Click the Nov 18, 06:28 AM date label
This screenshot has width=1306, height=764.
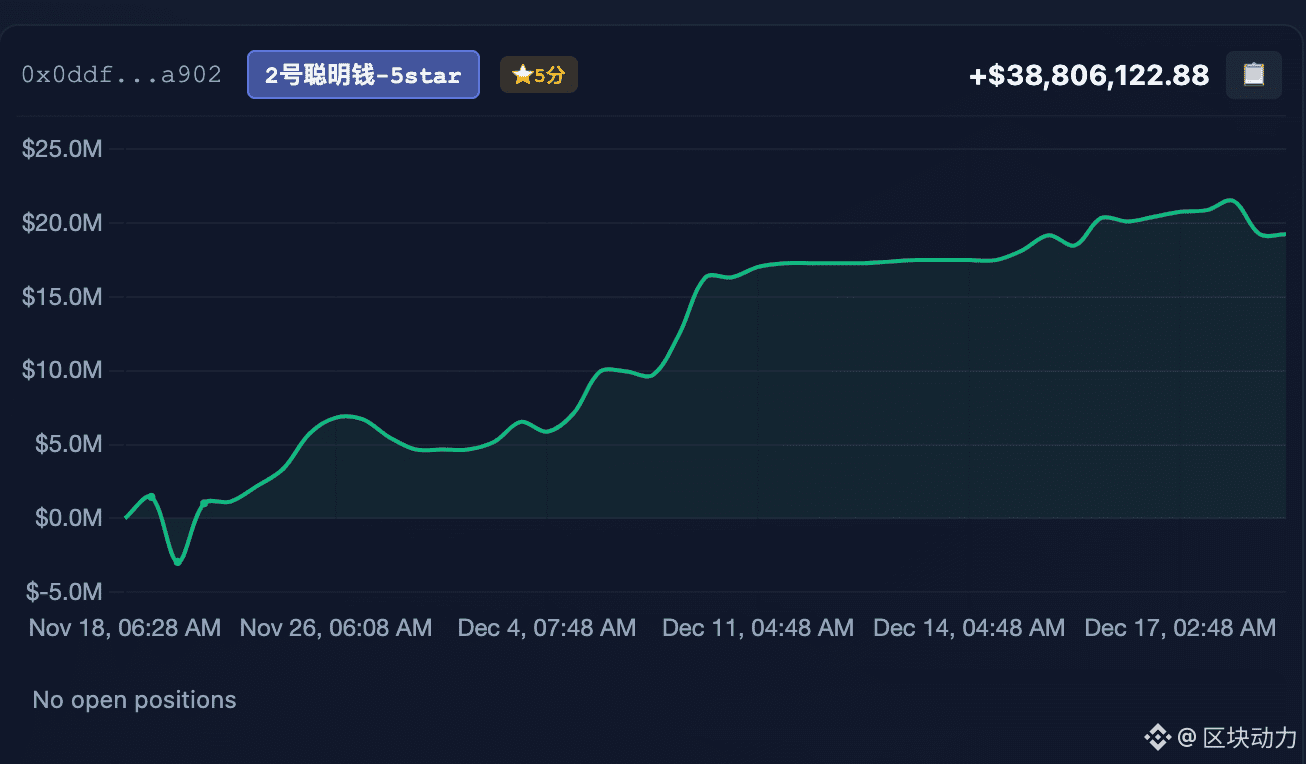tap(125, 628)
